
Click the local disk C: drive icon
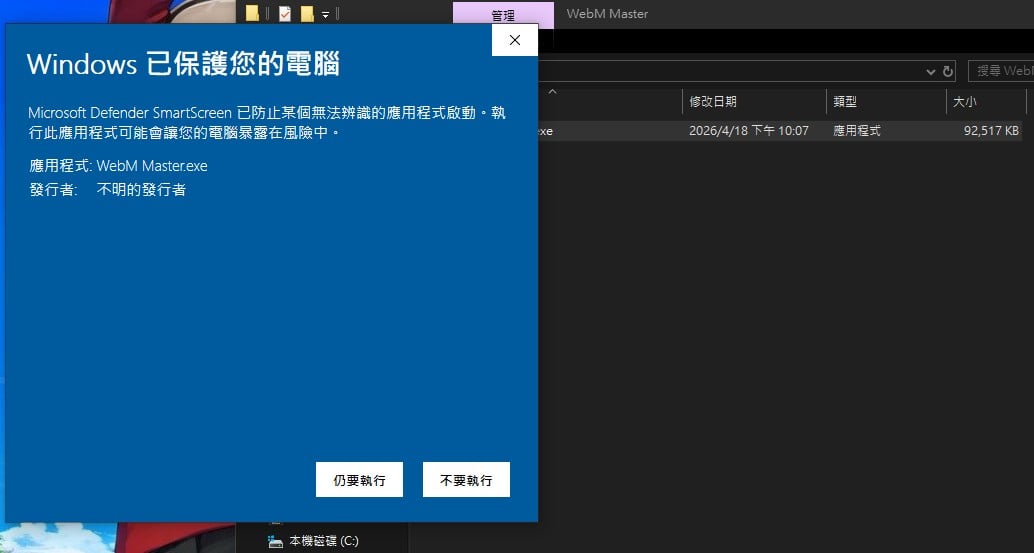[x=275, y=541]
